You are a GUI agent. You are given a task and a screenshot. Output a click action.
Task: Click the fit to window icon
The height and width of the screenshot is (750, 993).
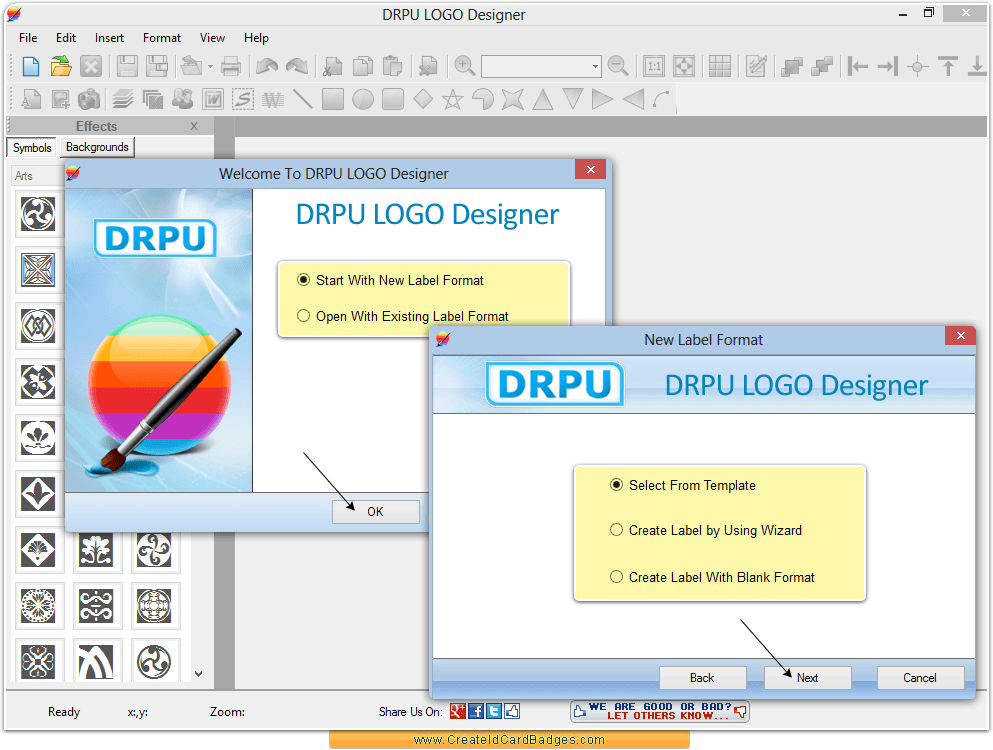tap(684, 66)
